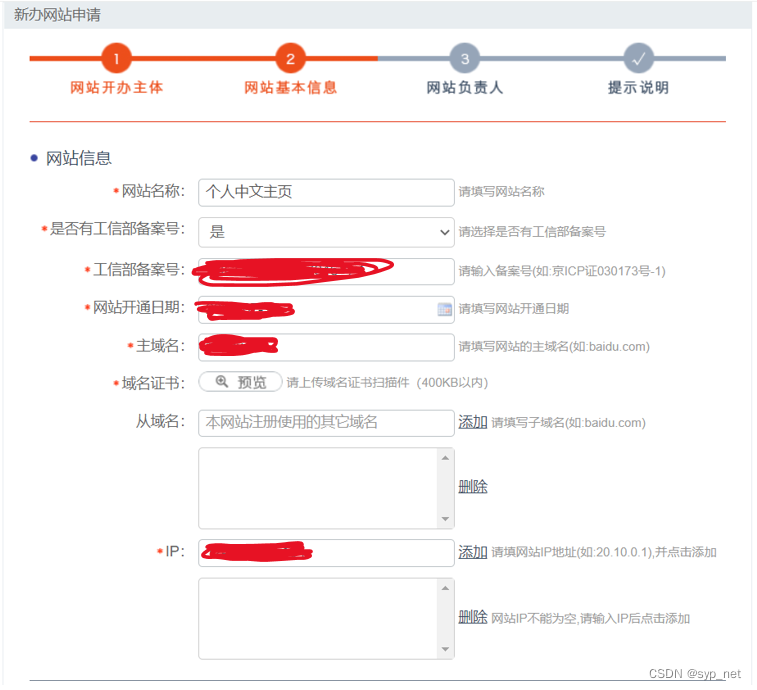Viewport: 757px width, 690px height.
Task: Click warning 网站IP不能为空
Action: (x=590, y=618)
